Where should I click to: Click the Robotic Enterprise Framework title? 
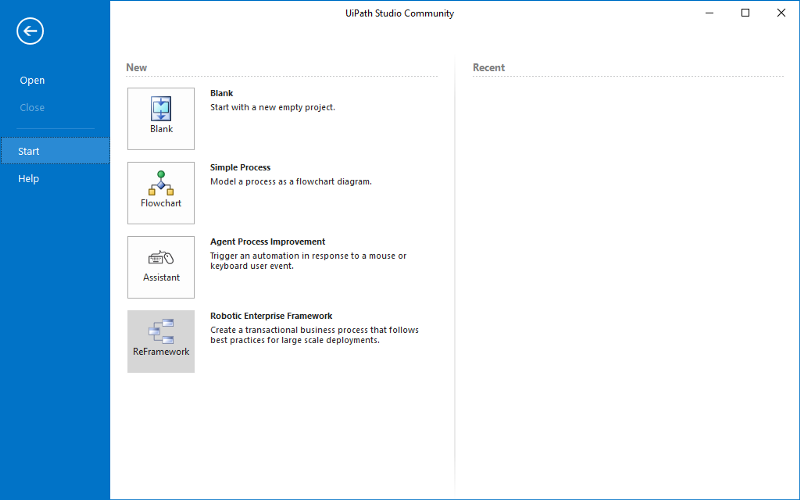(271, 316)
